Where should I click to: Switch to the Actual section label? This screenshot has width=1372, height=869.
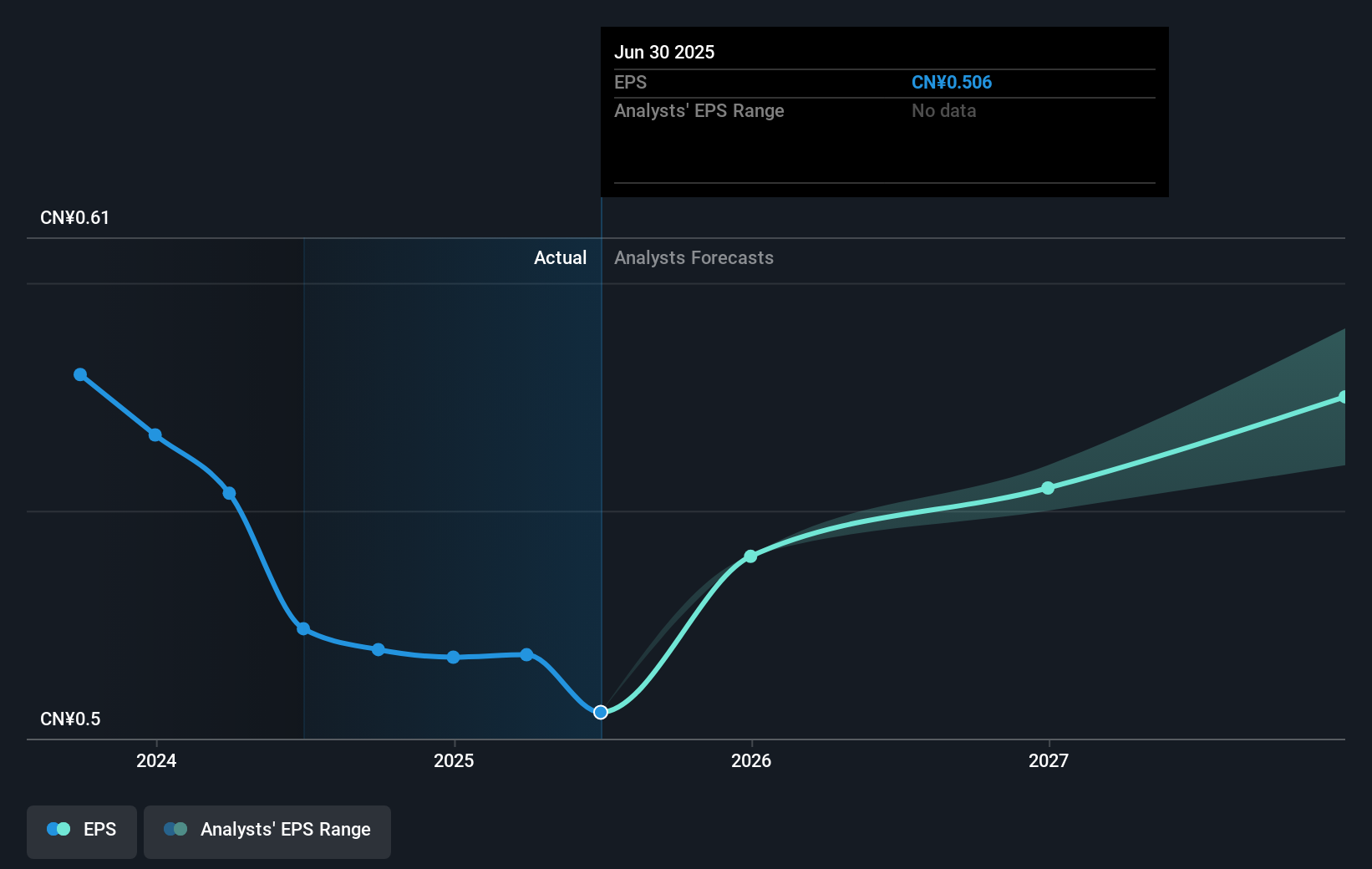[560, 257]
